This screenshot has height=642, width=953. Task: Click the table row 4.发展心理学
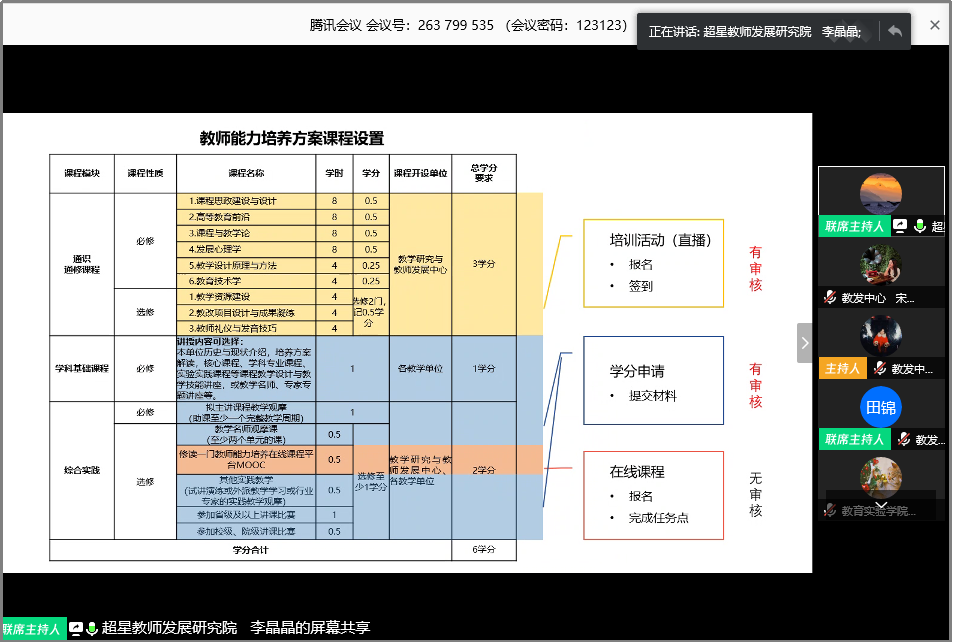coord(246,249)
